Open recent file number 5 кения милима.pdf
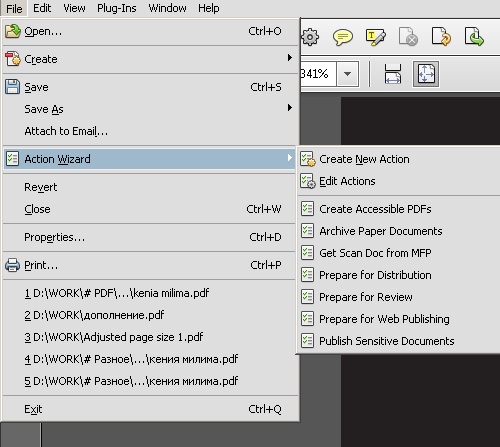Viewport: 500px width, 447px height. tap(149, 381)
